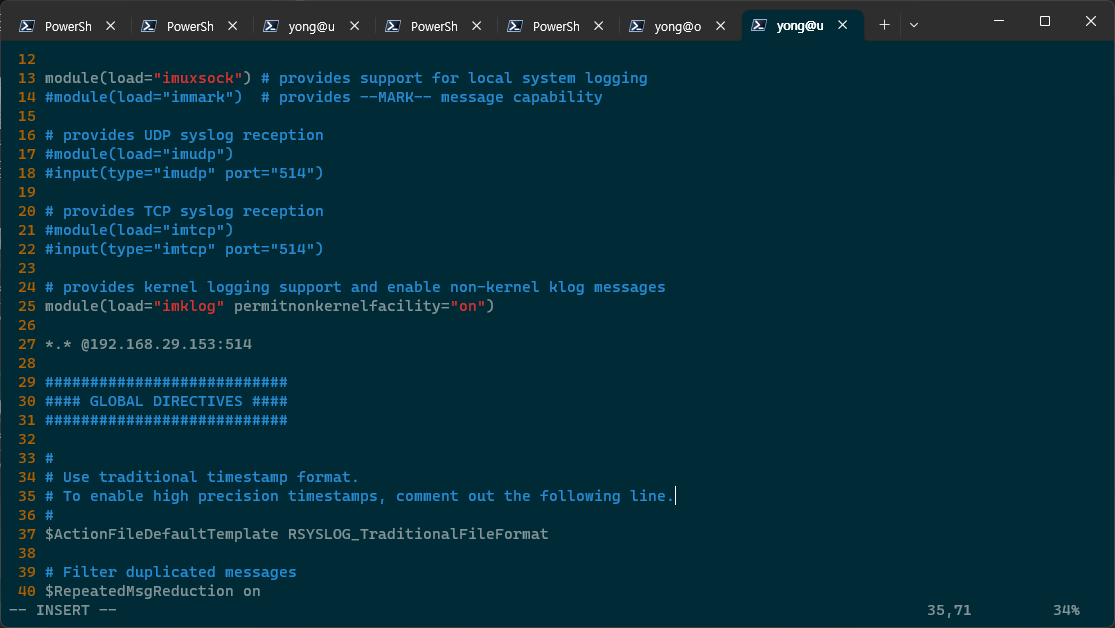Click 'permitnonkernelfacility' parameter text
Screen dimensions: 1115x628
(x=337, y=306)
